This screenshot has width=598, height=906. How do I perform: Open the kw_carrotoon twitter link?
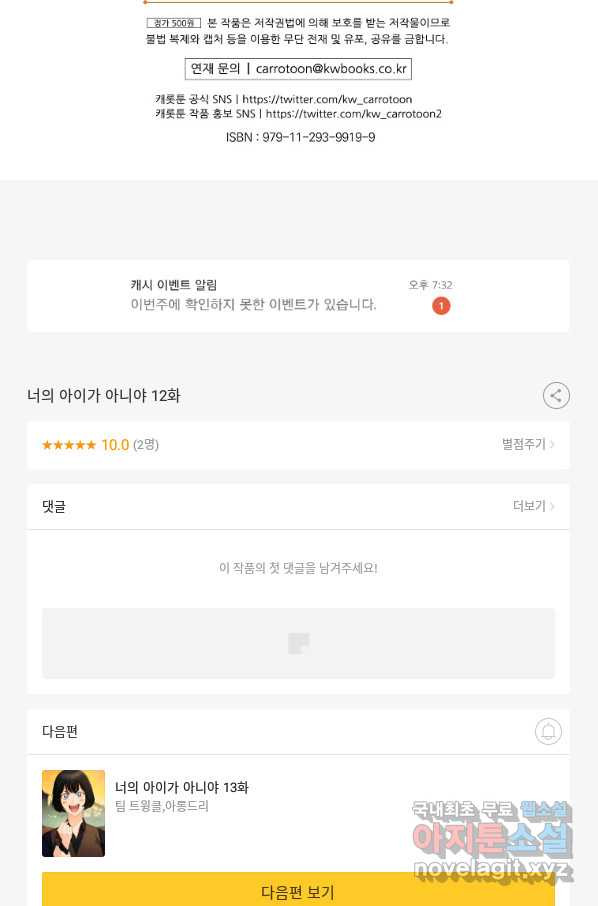click(327, 99)
